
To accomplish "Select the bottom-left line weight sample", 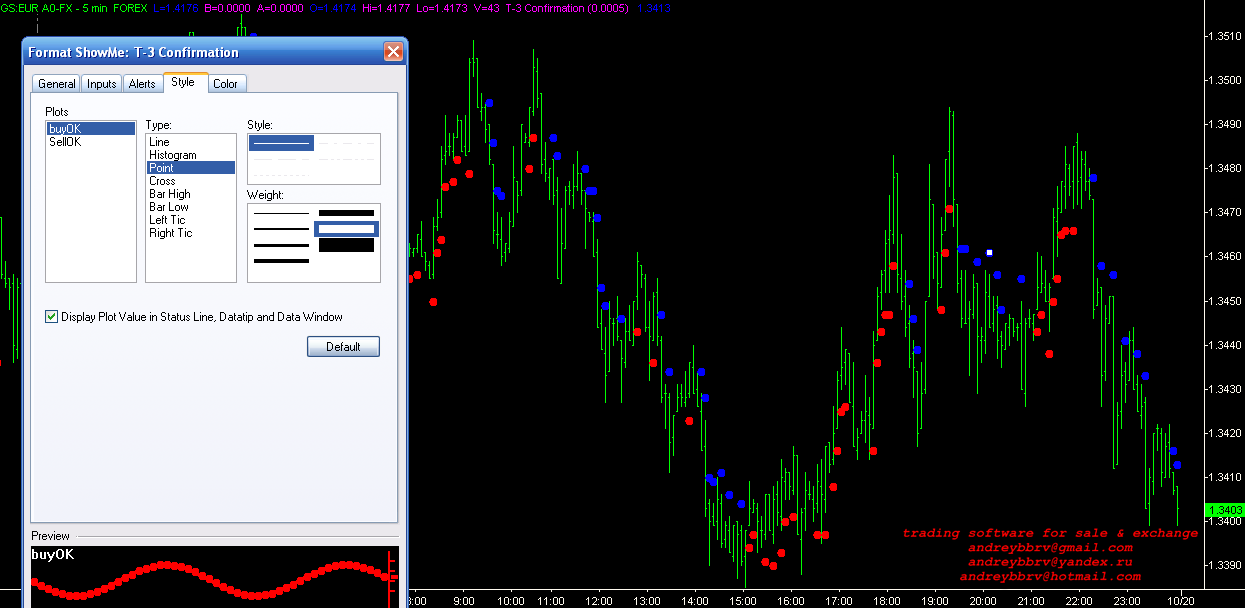I will pyautogui.click(x=281, y=261).
